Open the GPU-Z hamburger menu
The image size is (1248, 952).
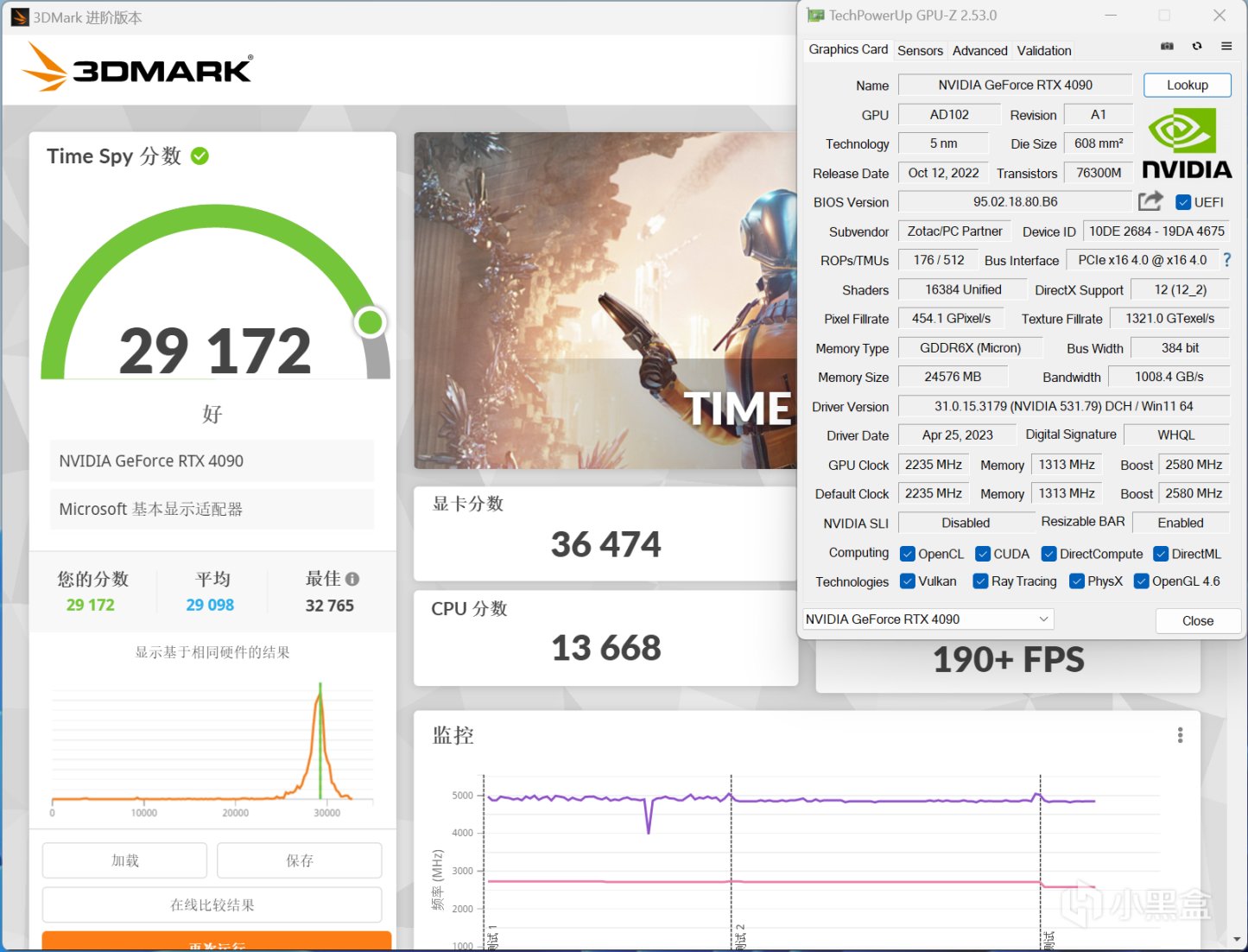1226,47
